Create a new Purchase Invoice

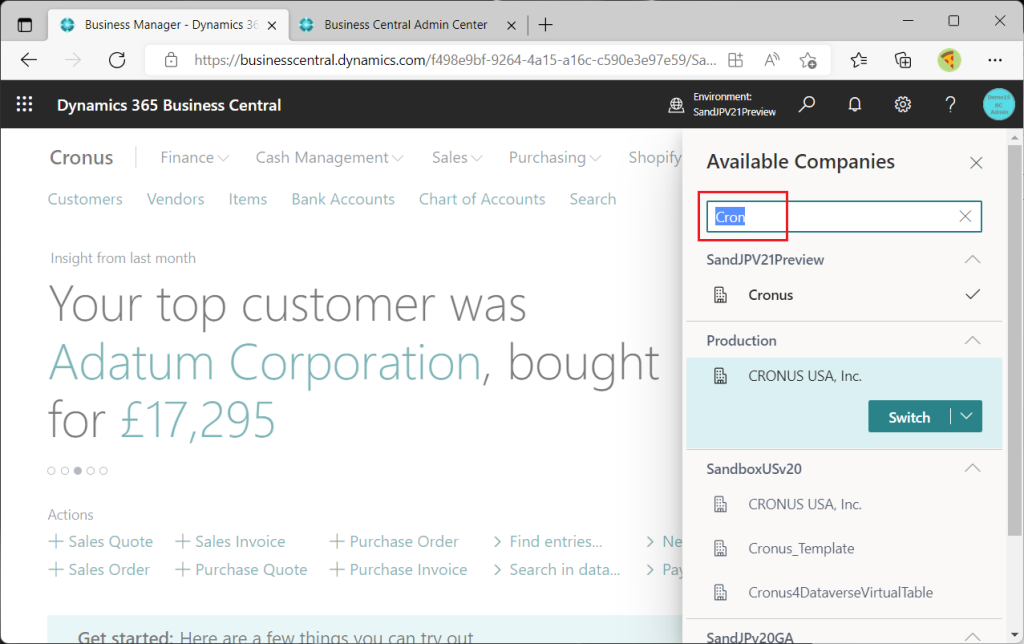pyautogui.click(x=398, y=570)
